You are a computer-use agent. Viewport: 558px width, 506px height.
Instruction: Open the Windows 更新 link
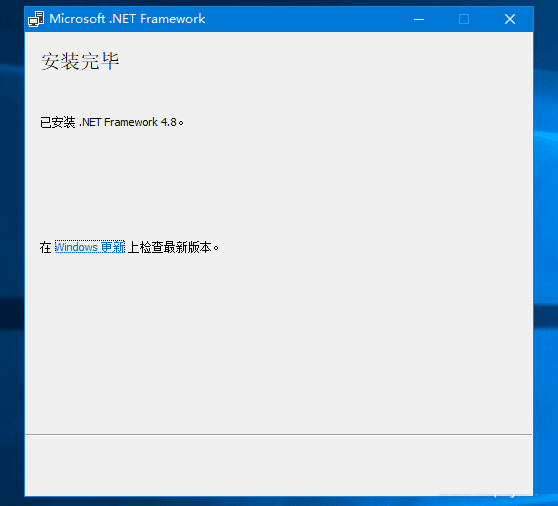point(90,247)
